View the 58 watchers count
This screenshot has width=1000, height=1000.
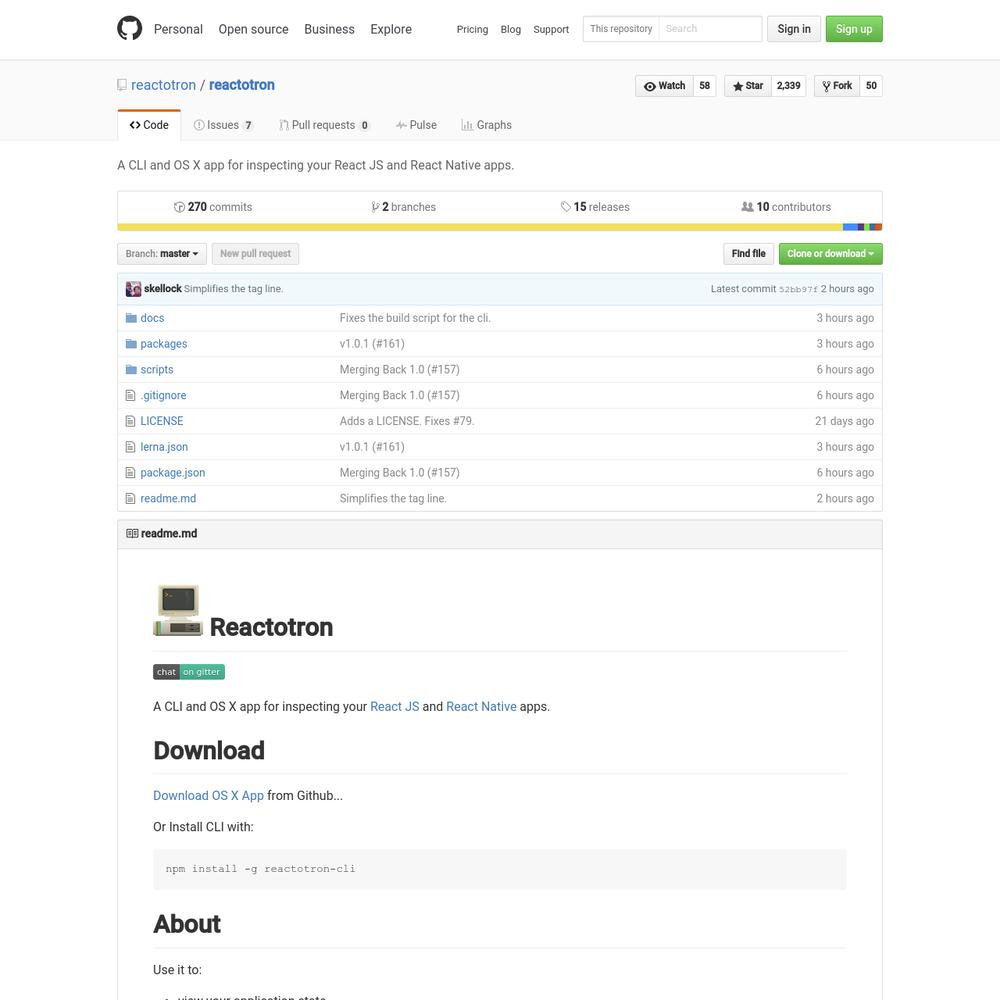point(705,86)
